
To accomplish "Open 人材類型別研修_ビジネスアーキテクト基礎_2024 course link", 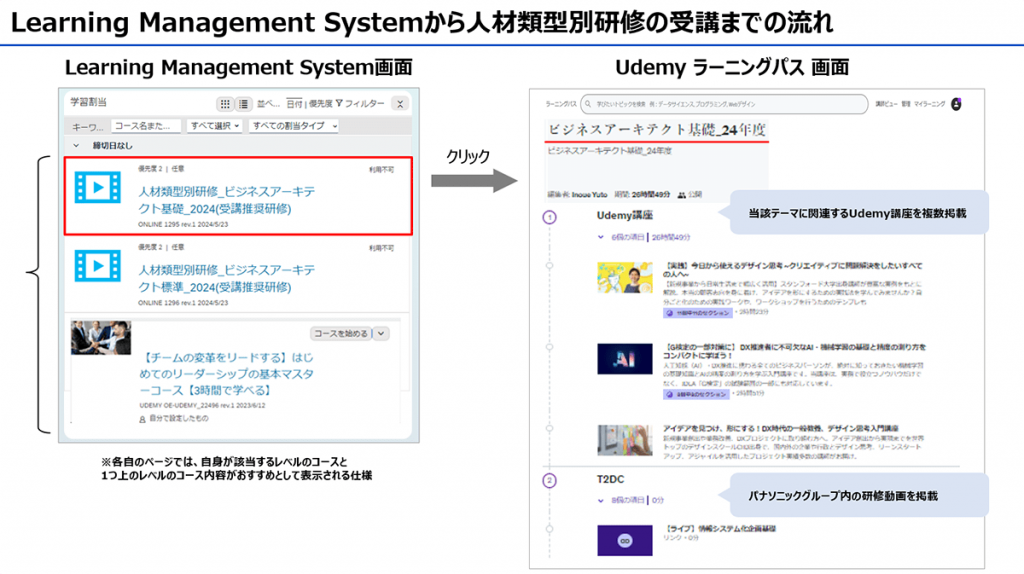I will click(x=226, y=200).
